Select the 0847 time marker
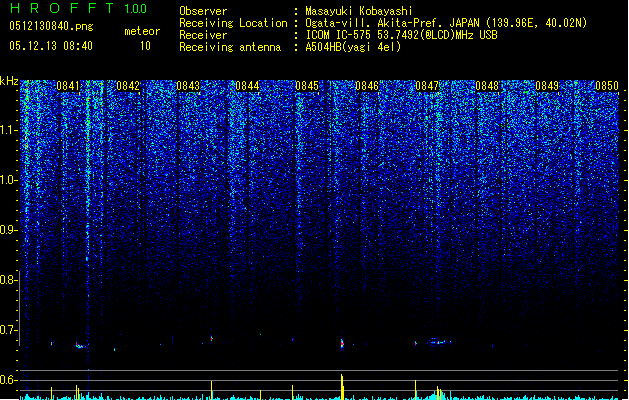 click(x=427, y=86)
